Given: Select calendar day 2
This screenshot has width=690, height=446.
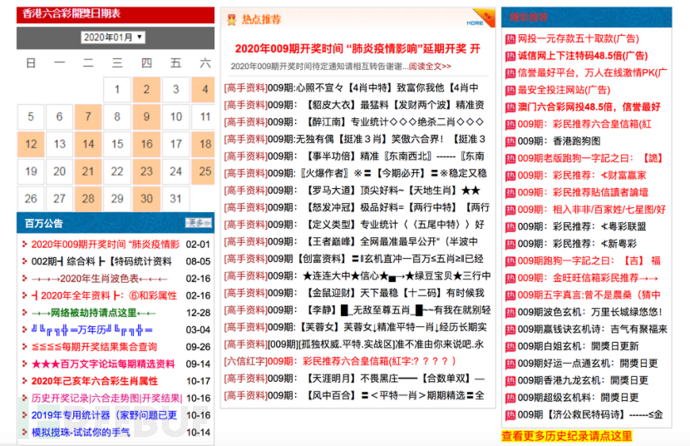Looking at the screenshot, I should (147, 89).
